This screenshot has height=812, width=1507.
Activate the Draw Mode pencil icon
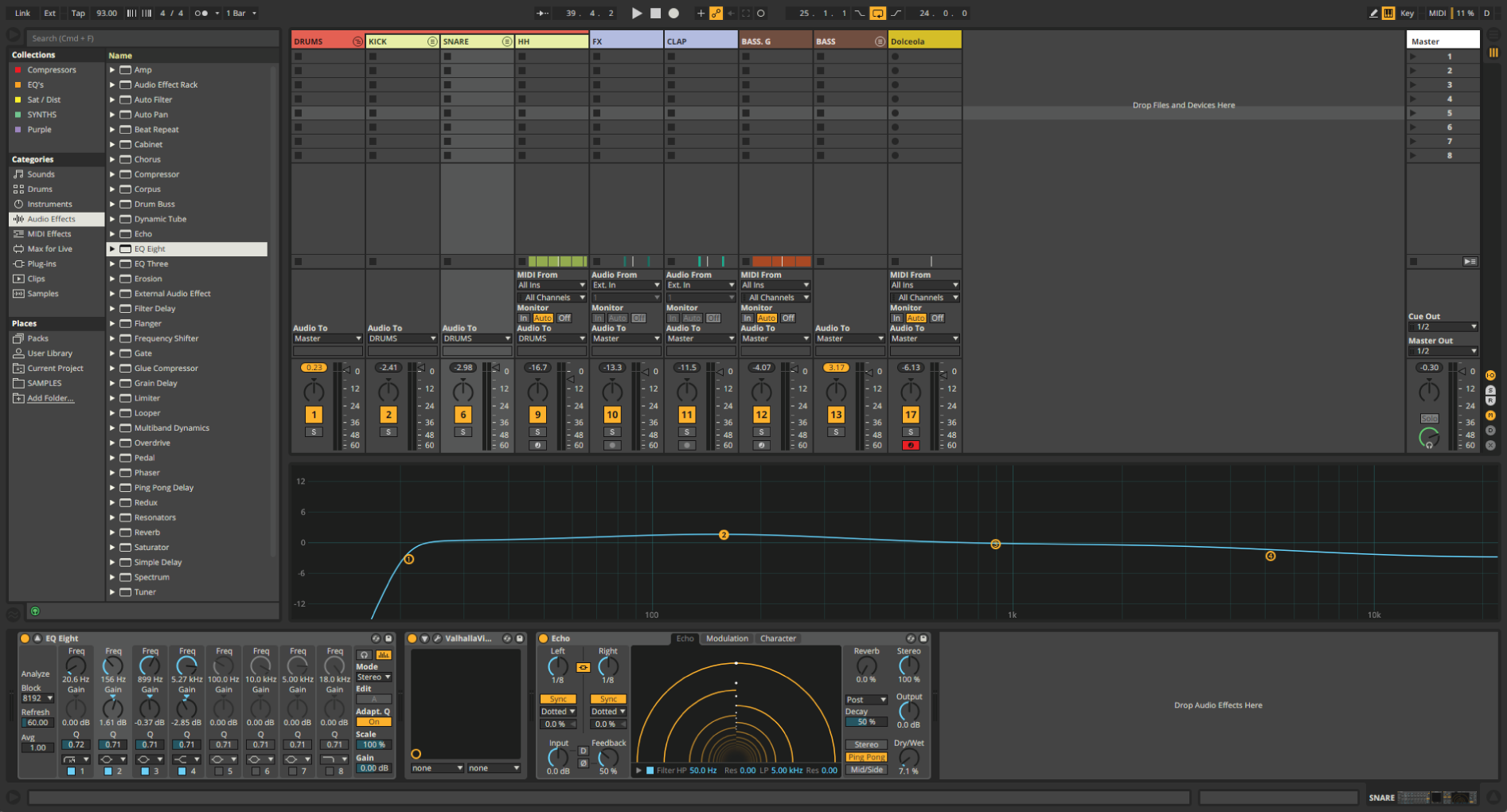pyautogui.click(x=1373, y=13)
